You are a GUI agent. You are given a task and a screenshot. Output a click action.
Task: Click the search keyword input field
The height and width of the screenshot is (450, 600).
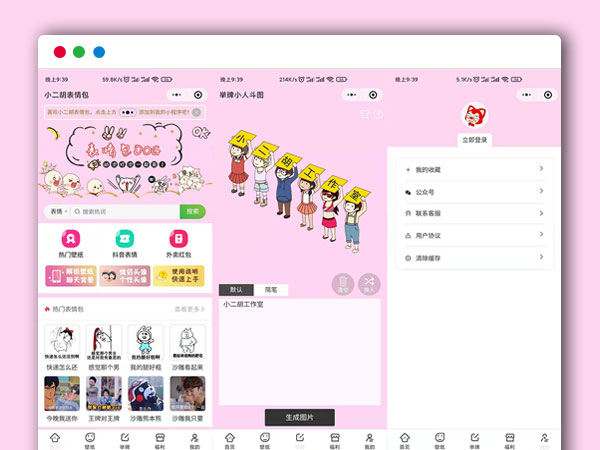point(126,211)
